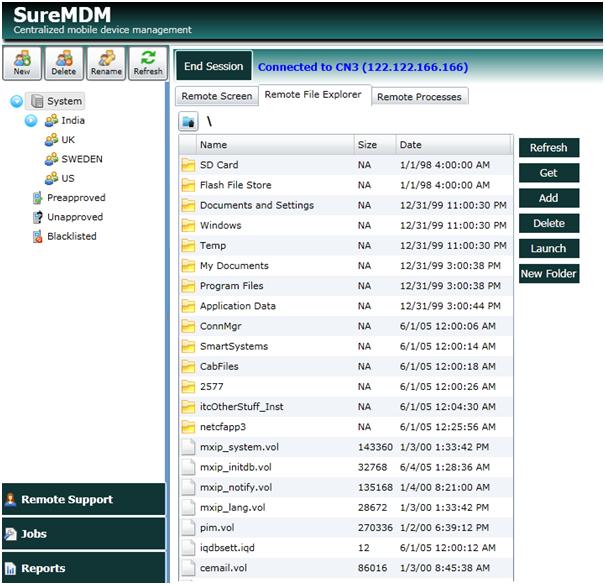The width and height of the screenshot is (605, 585).
Task: Select the India tree item label
Action: (73, 120)
